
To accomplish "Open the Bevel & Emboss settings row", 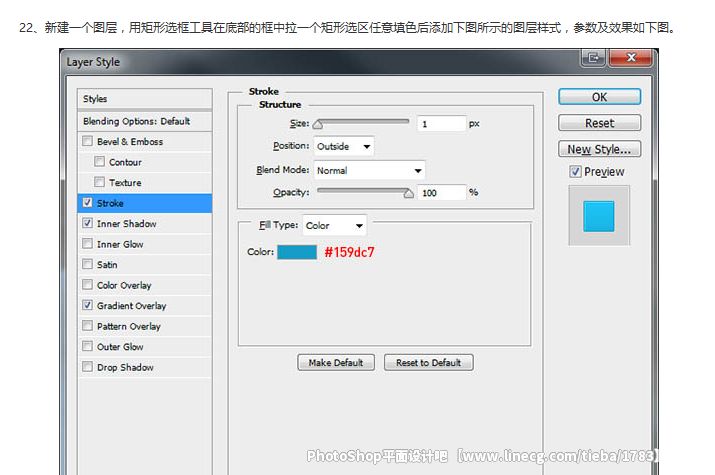I will point(145,141).
